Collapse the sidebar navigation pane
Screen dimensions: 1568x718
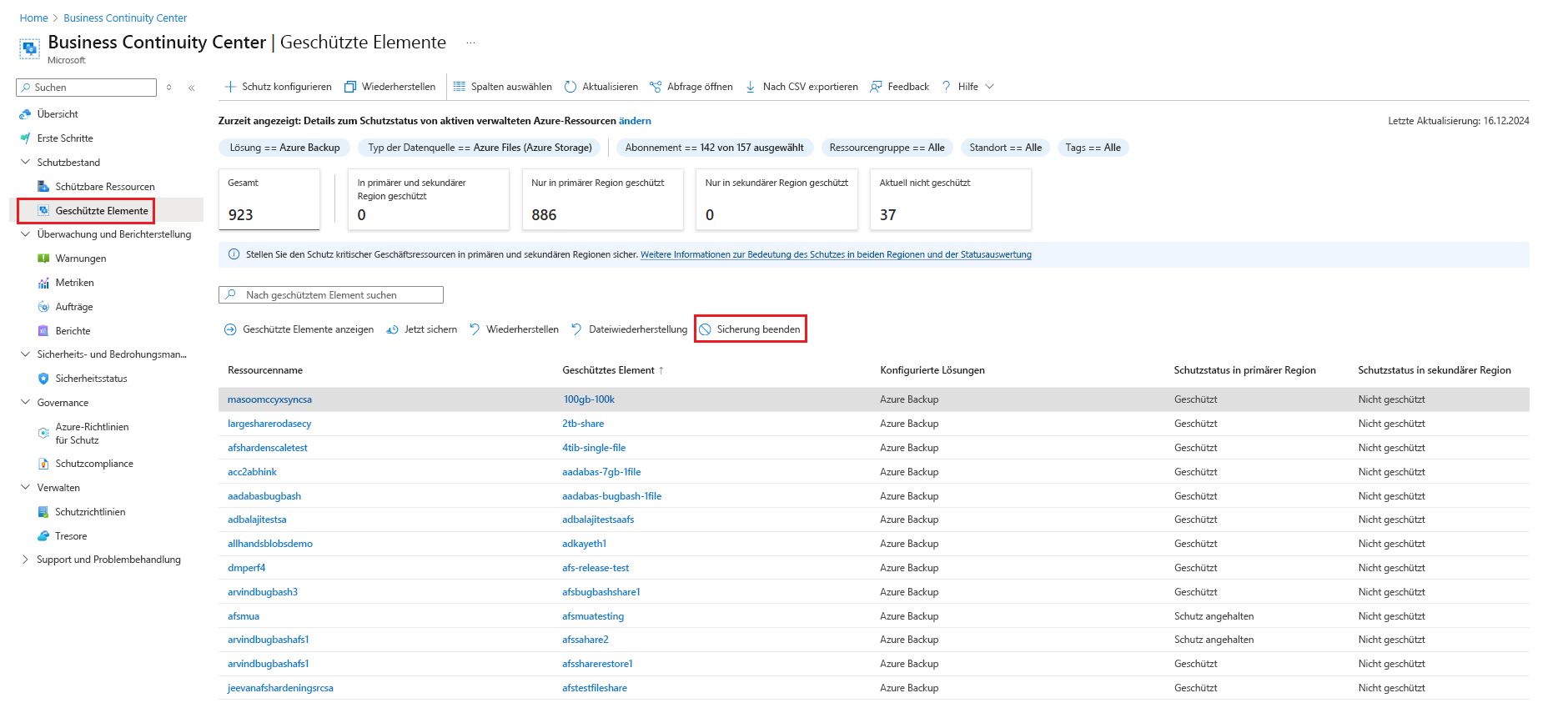[192, 88]
